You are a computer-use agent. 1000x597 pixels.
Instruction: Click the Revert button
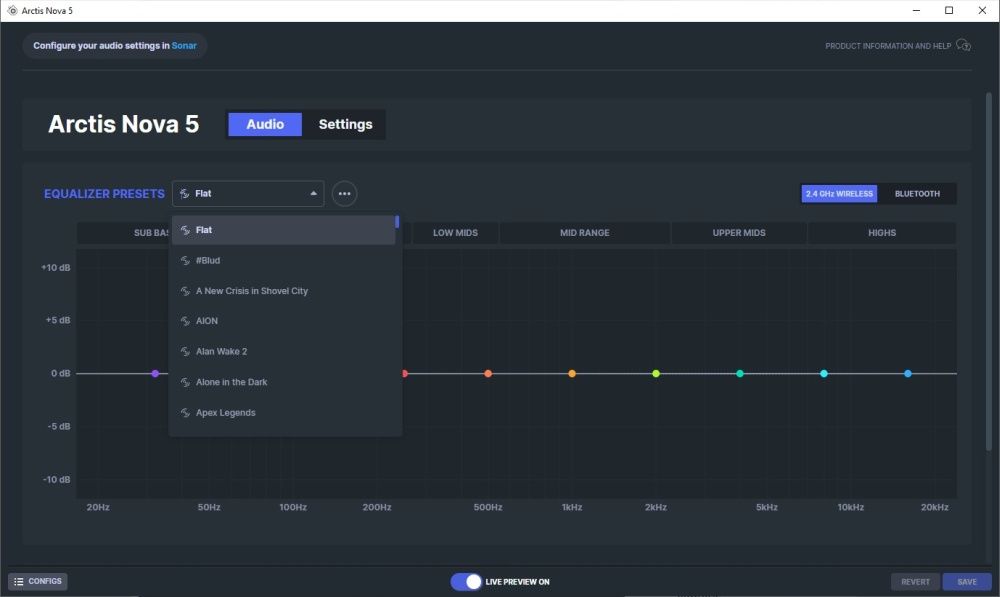(x=915, y=582)
